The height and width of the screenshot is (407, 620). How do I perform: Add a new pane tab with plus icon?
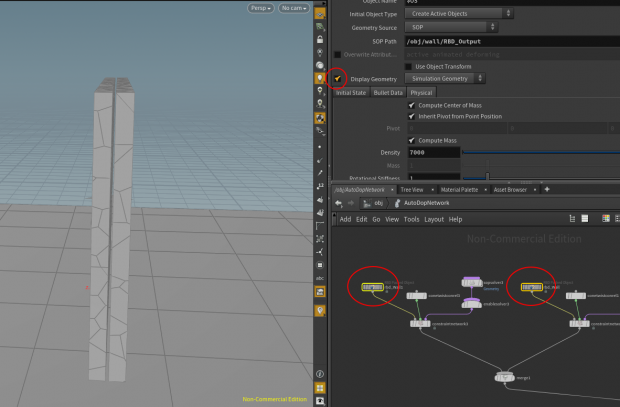pyautogui.click(x=547, y=189)
